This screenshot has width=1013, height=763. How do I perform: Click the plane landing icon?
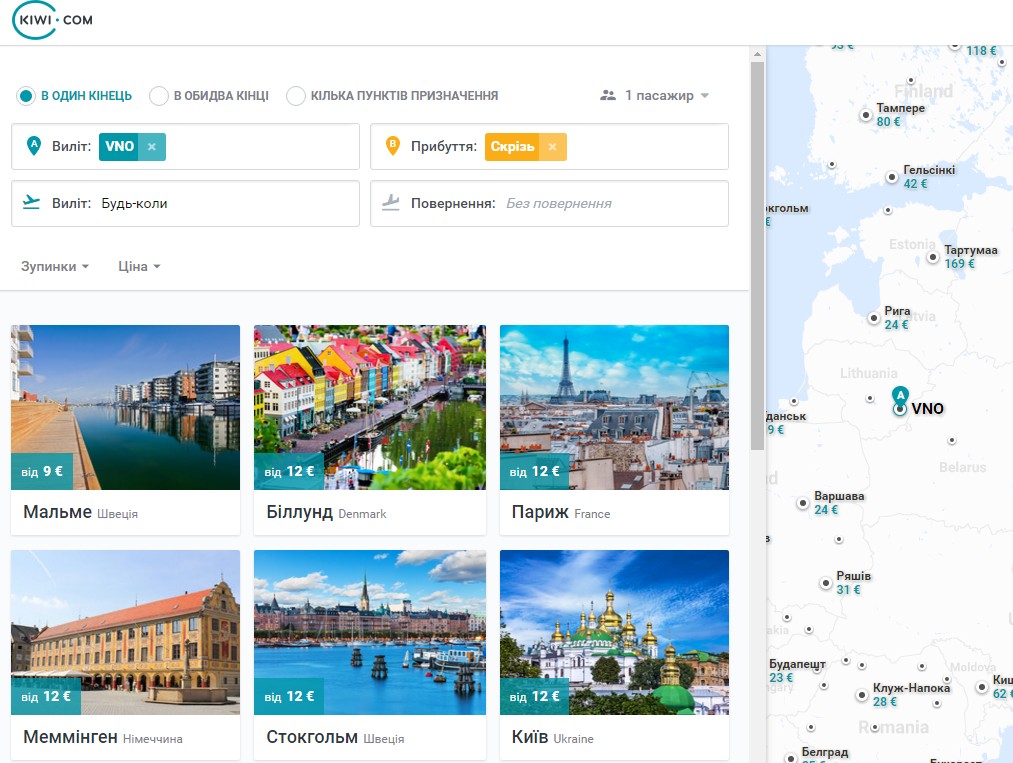tap(391, 202)
